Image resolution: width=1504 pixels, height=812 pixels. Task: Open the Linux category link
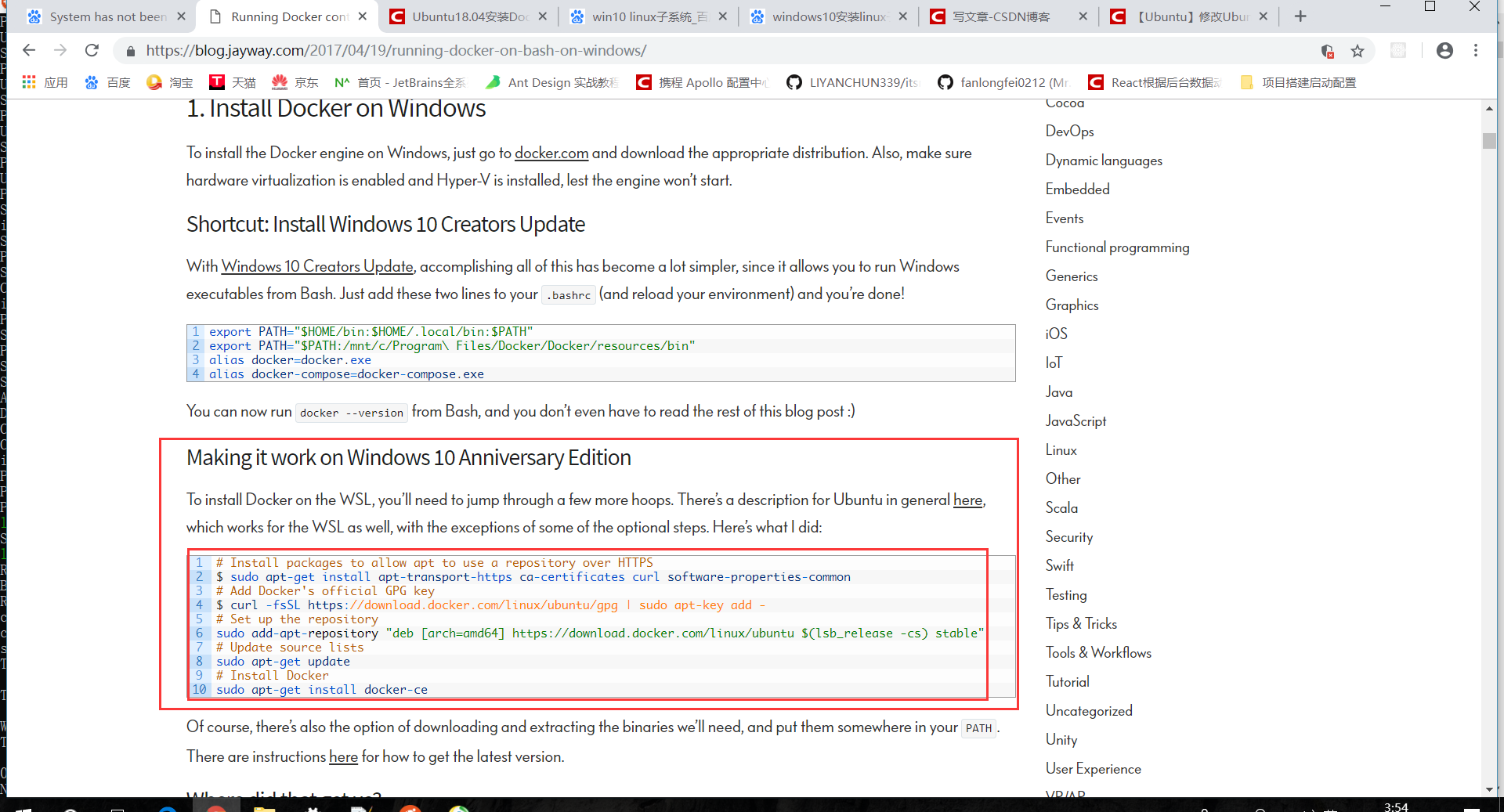tap(1061, 450)
